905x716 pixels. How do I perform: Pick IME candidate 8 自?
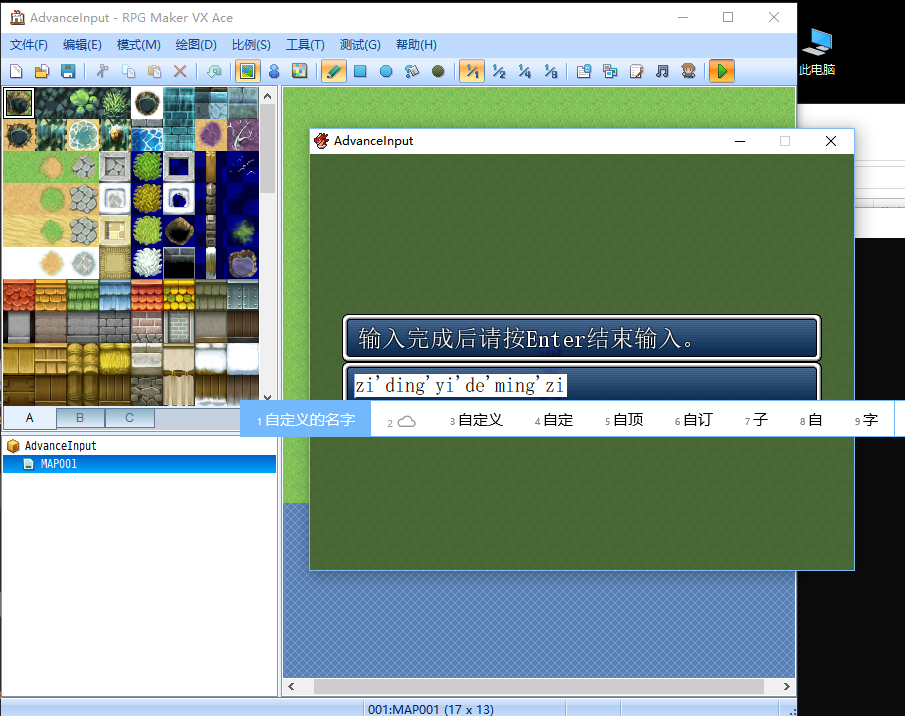point(811,420)
